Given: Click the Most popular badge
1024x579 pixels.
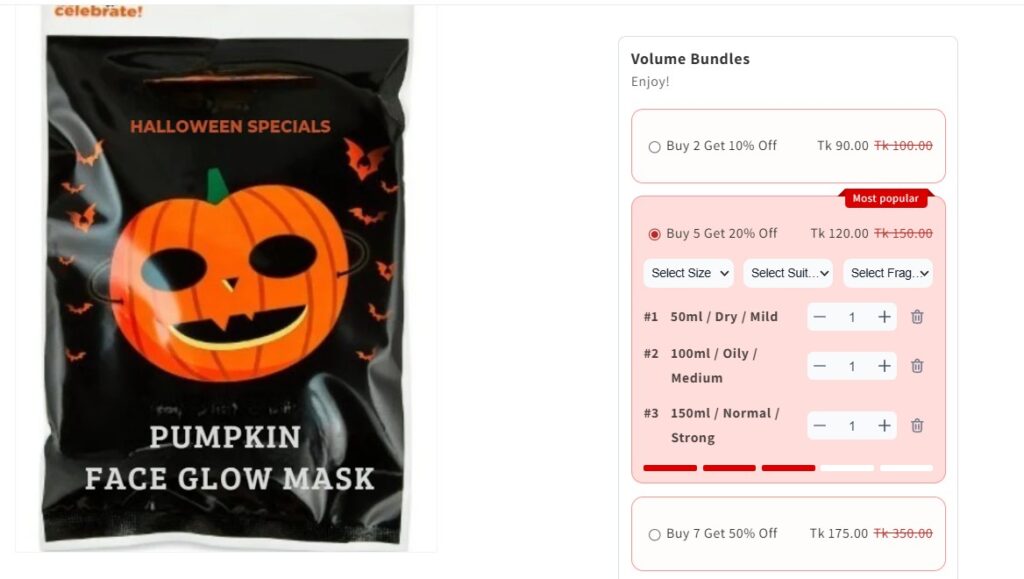Looking at the screenshot, I should click(x=886, y=198).
